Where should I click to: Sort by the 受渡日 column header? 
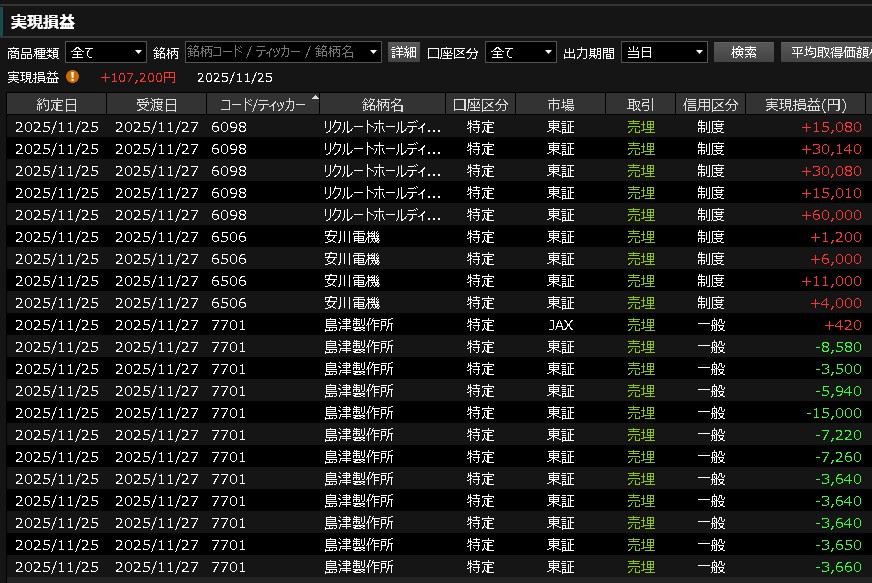(x=156, y=105)
